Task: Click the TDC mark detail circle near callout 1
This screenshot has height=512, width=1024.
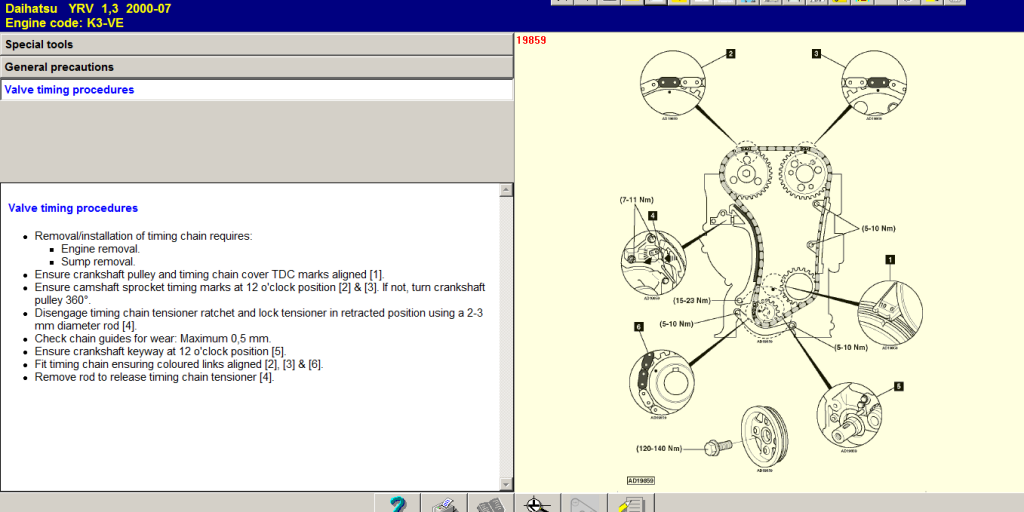Action: coord(889,313)
